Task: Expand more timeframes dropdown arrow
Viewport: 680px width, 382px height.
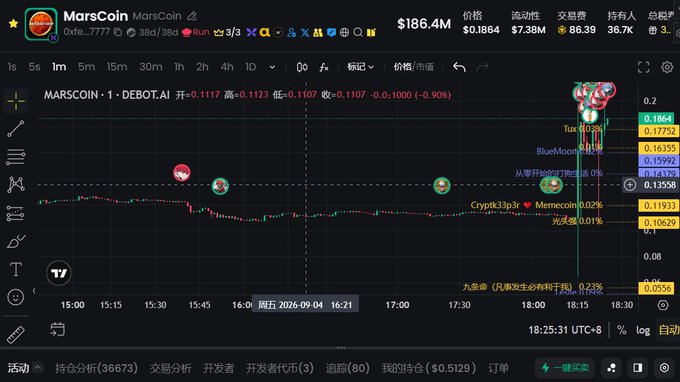Action: (x=272, y=67)
